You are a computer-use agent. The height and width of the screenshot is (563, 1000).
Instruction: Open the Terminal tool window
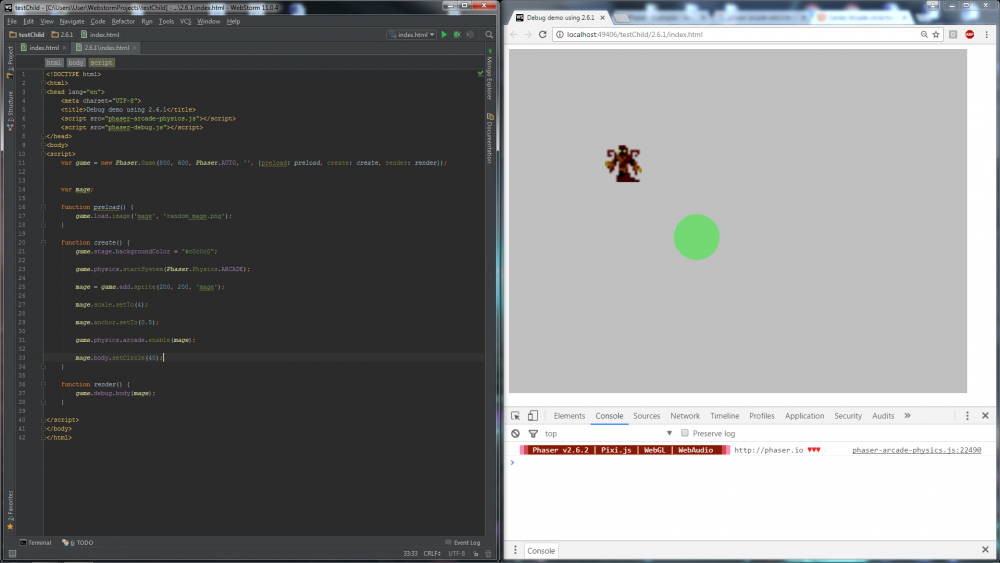pos(35,543)
